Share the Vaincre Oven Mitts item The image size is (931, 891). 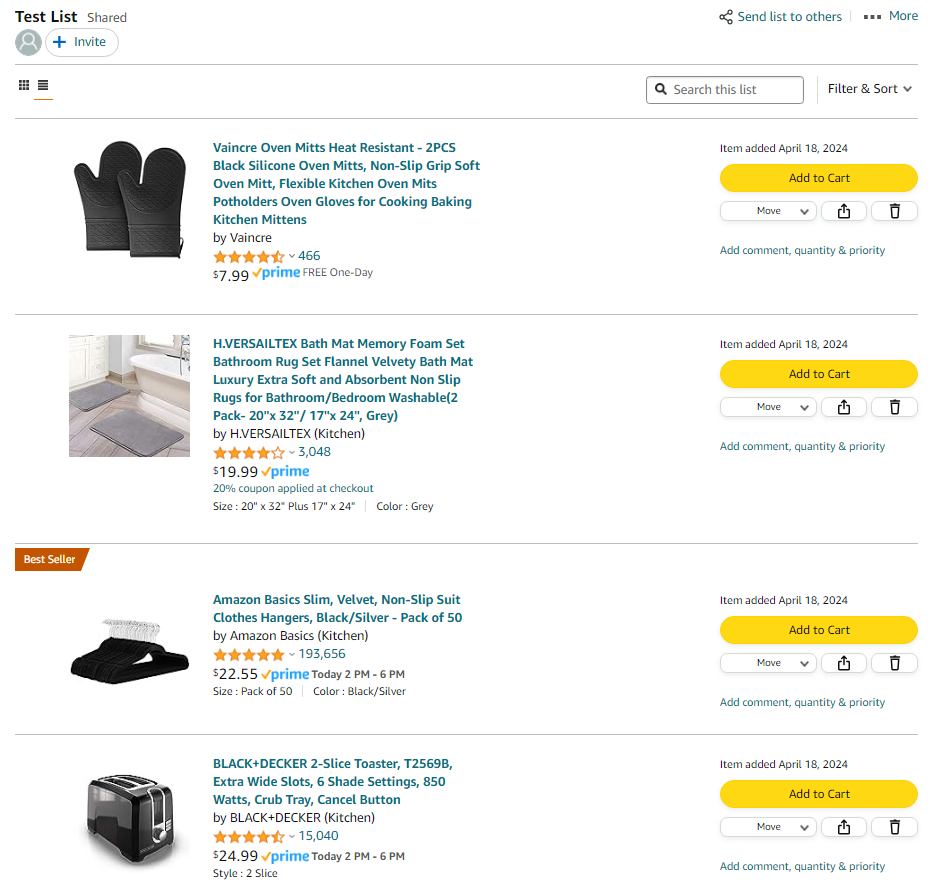click(844, 211)
